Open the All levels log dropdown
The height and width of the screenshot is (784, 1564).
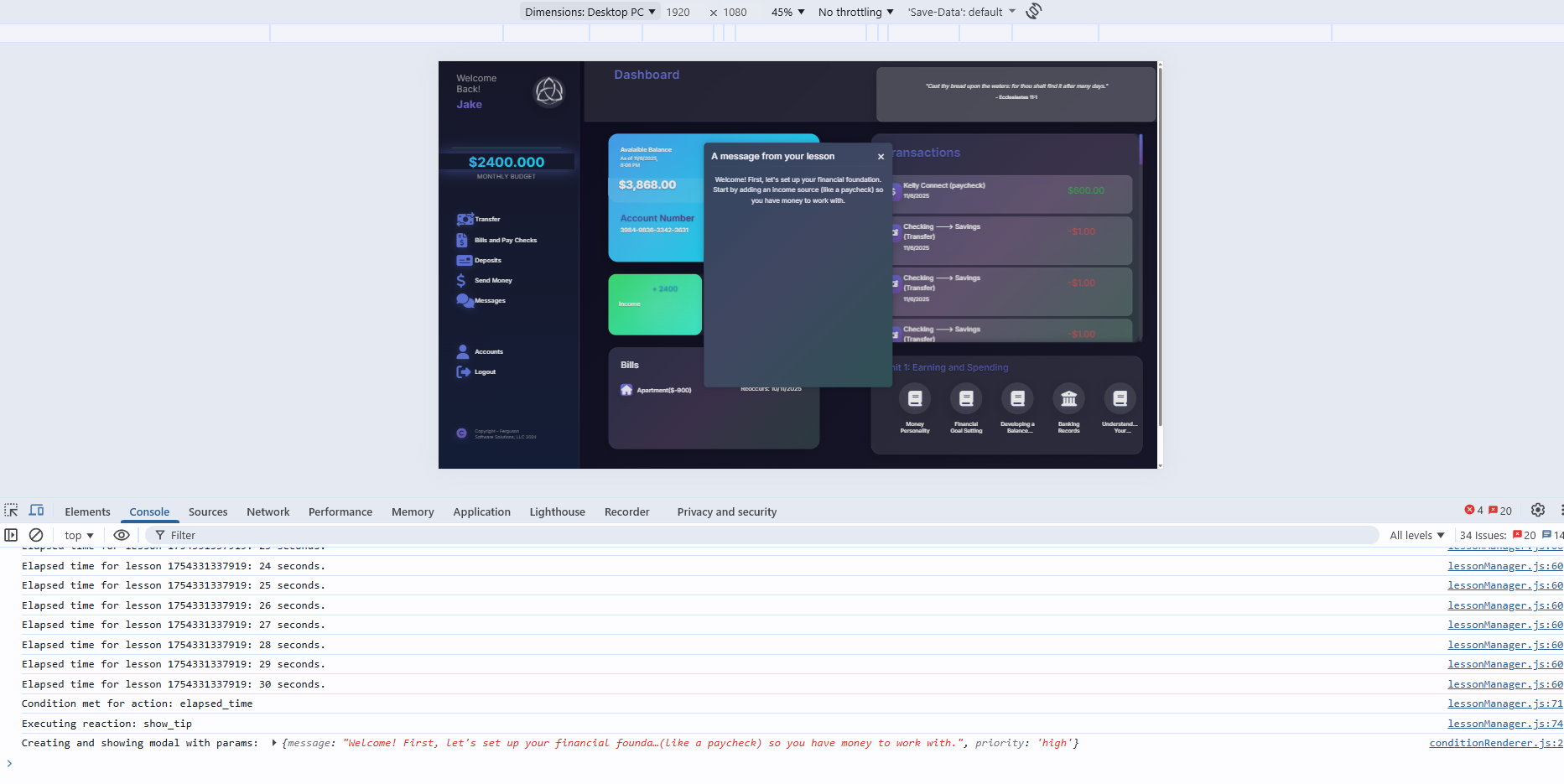1416,535
